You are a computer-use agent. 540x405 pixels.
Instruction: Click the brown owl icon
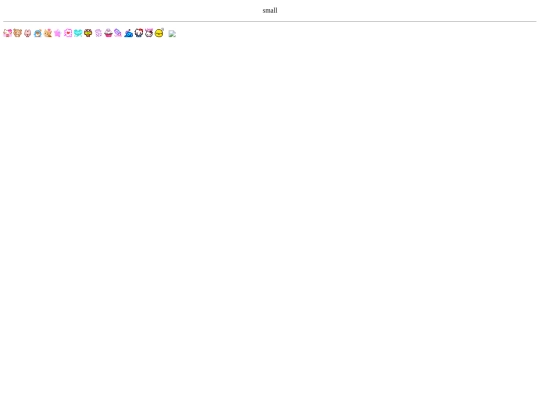[x=88, y=33]
